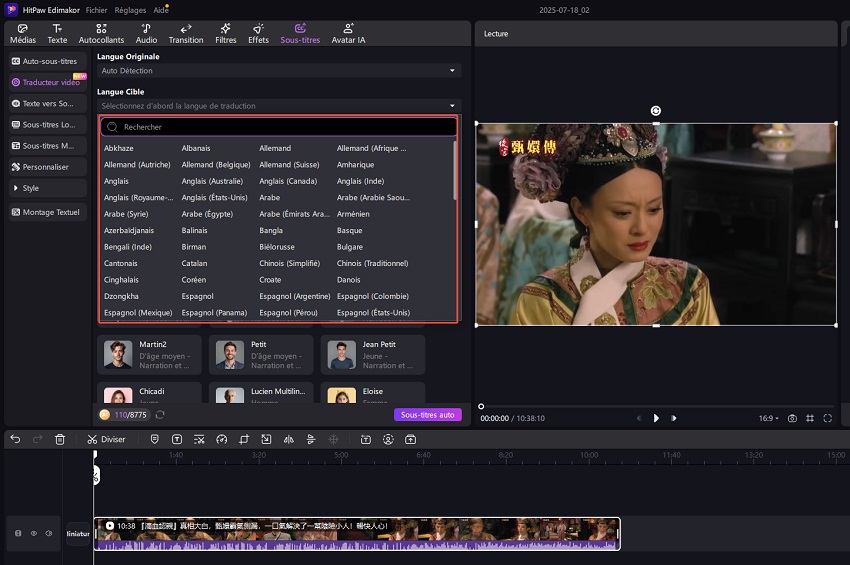Expand the Langue Originale dropdown
The height and width of the screenshot is (565, 850).
click(278, 71)
